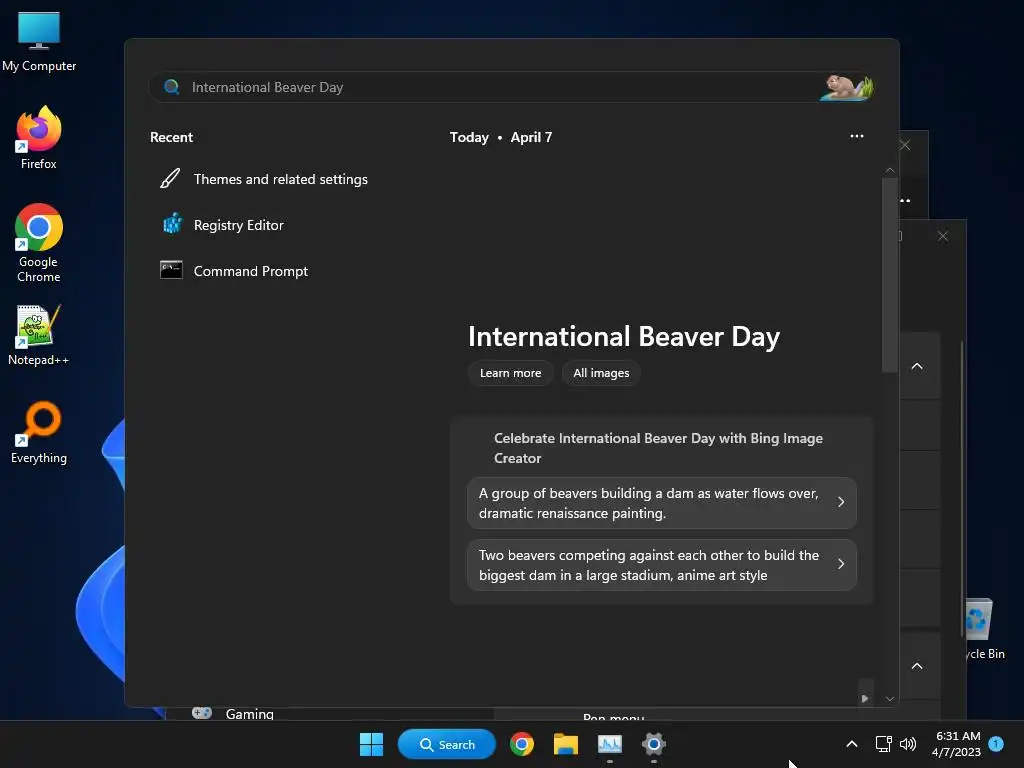Open the Everything search desktop shortcut
The image size is (1024, 768).
(39, 432)
